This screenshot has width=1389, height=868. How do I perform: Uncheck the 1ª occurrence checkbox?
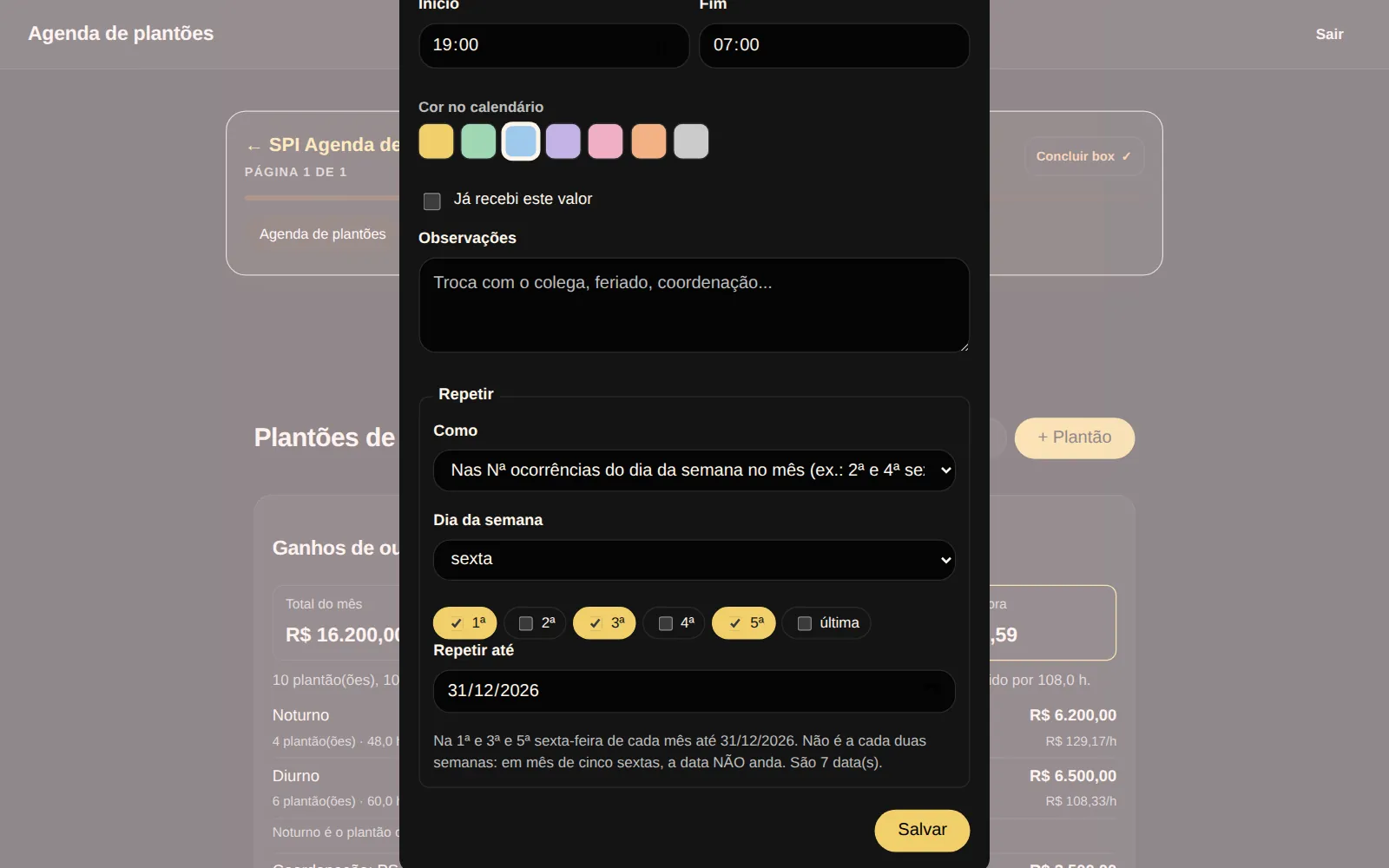click(457, 623)
